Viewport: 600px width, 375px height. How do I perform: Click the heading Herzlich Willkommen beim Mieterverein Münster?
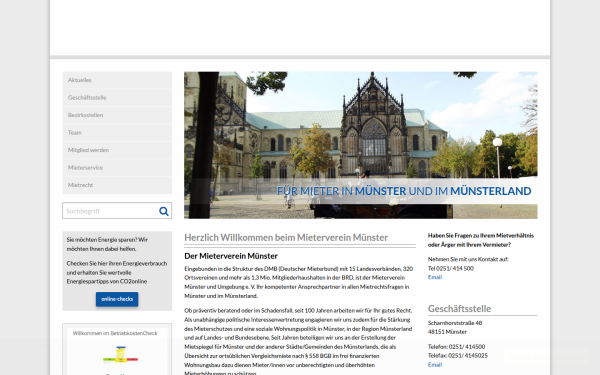pos(286,238)
